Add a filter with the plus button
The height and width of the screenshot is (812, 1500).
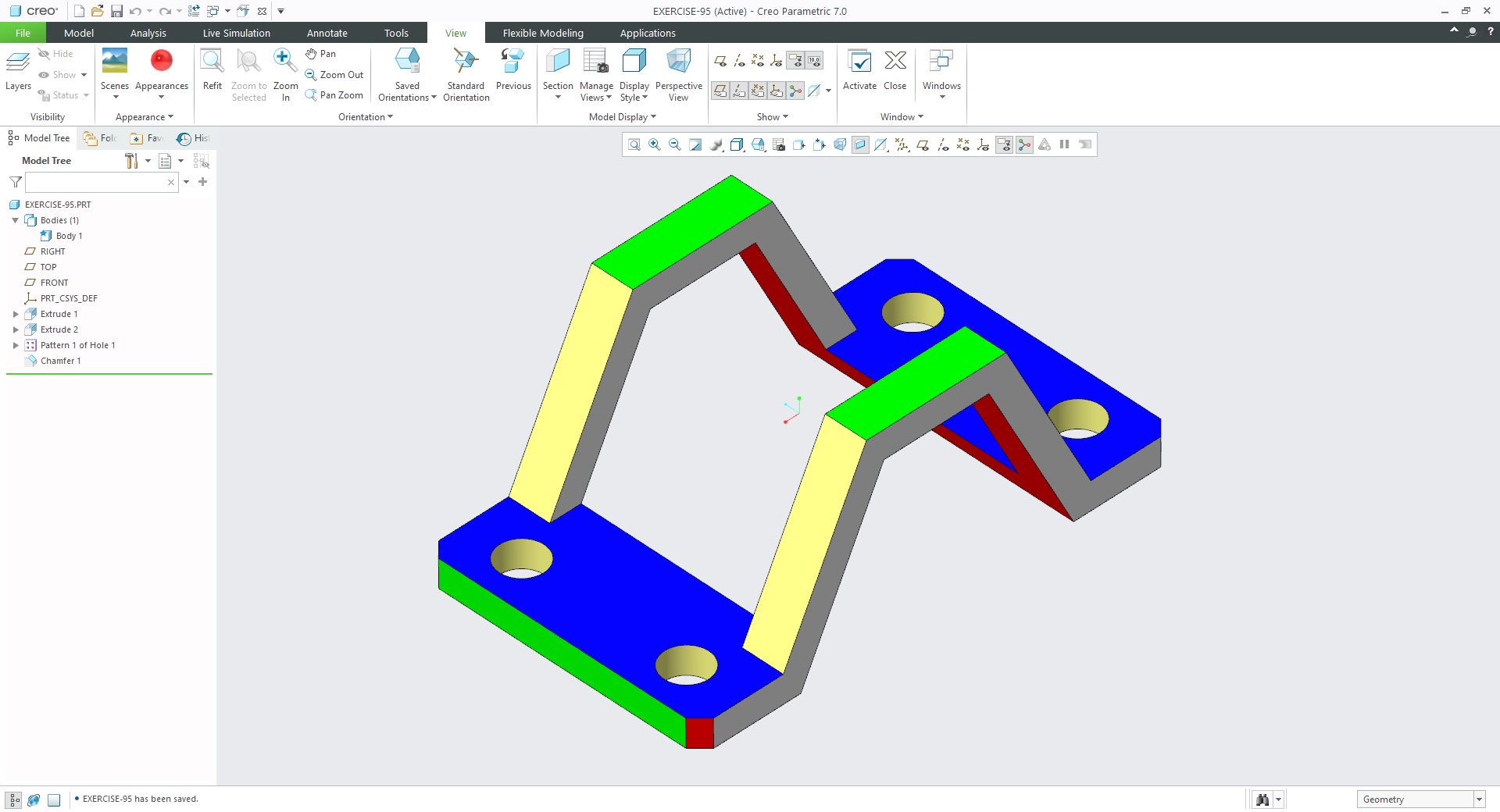(203, 182)
